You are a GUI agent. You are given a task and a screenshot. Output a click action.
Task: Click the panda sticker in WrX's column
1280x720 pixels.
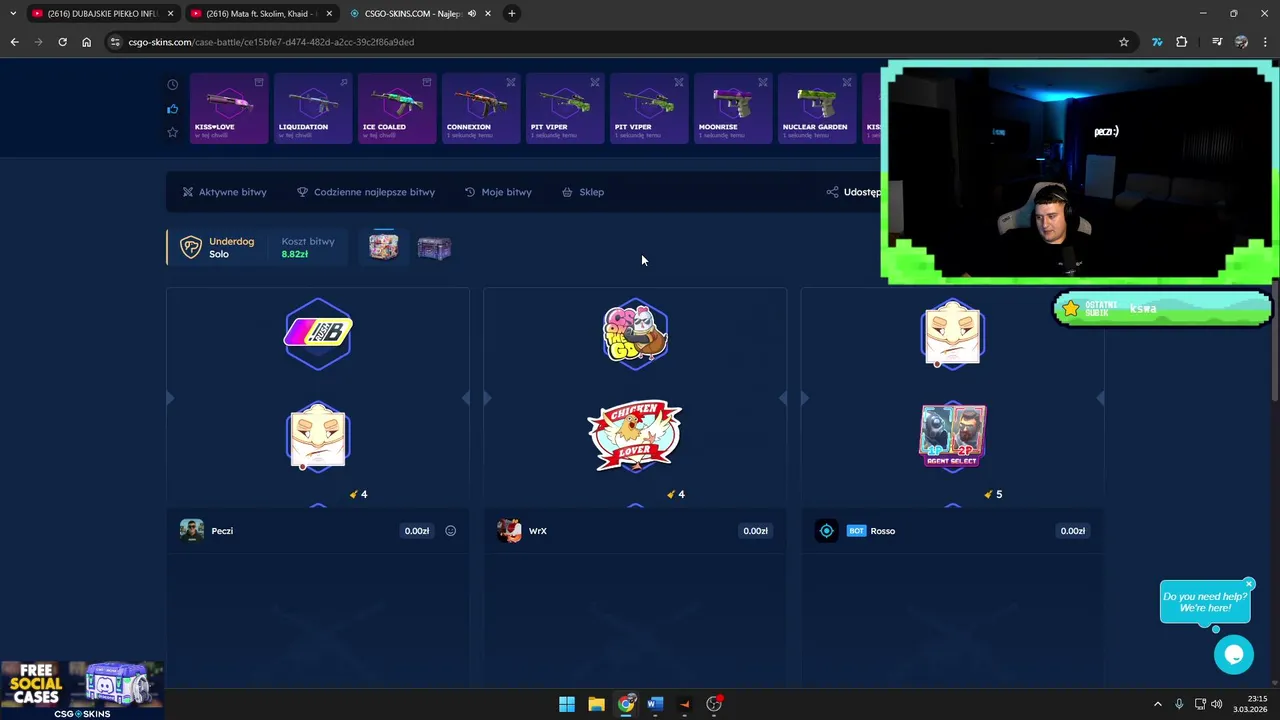pyautogui.click(x=635, y=333)
